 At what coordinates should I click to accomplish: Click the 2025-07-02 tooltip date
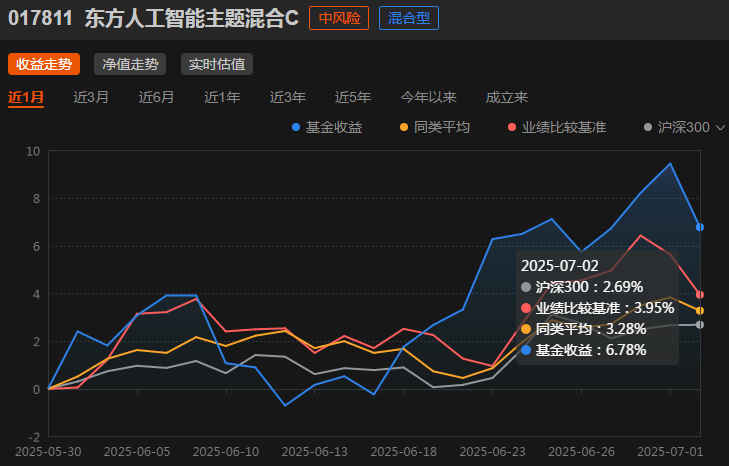coord(559,266)
